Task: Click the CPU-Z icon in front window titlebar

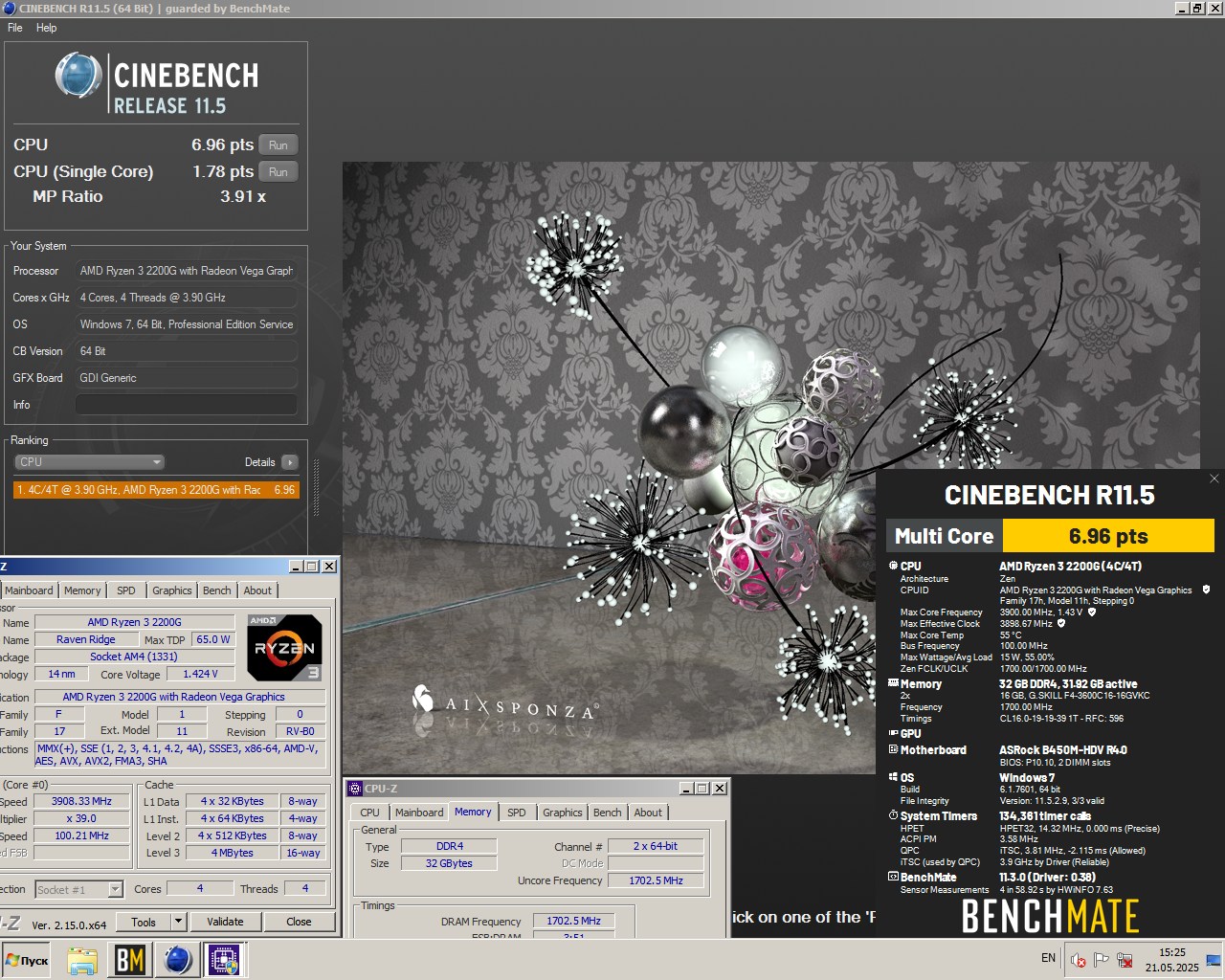Action: tap(355, 789)
